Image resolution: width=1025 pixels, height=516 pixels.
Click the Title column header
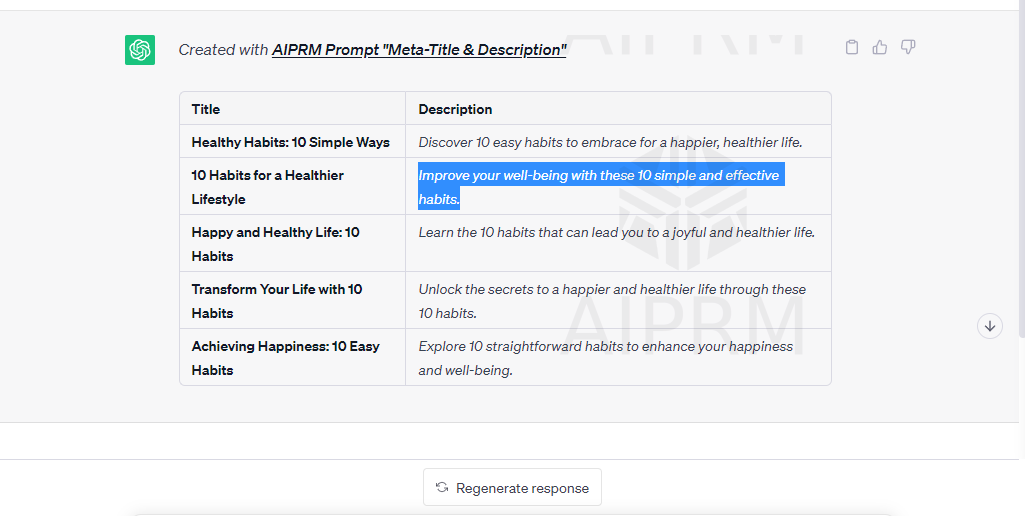(206, 109)
